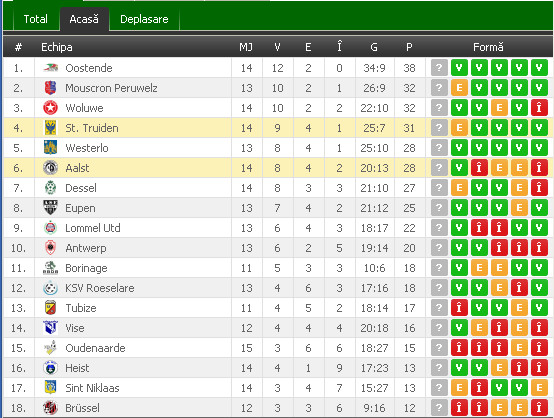Image resolution: width=554 pixels, height=418 pixels.
Task: Click the St. Truiden team crest
Action: [50, 128]
